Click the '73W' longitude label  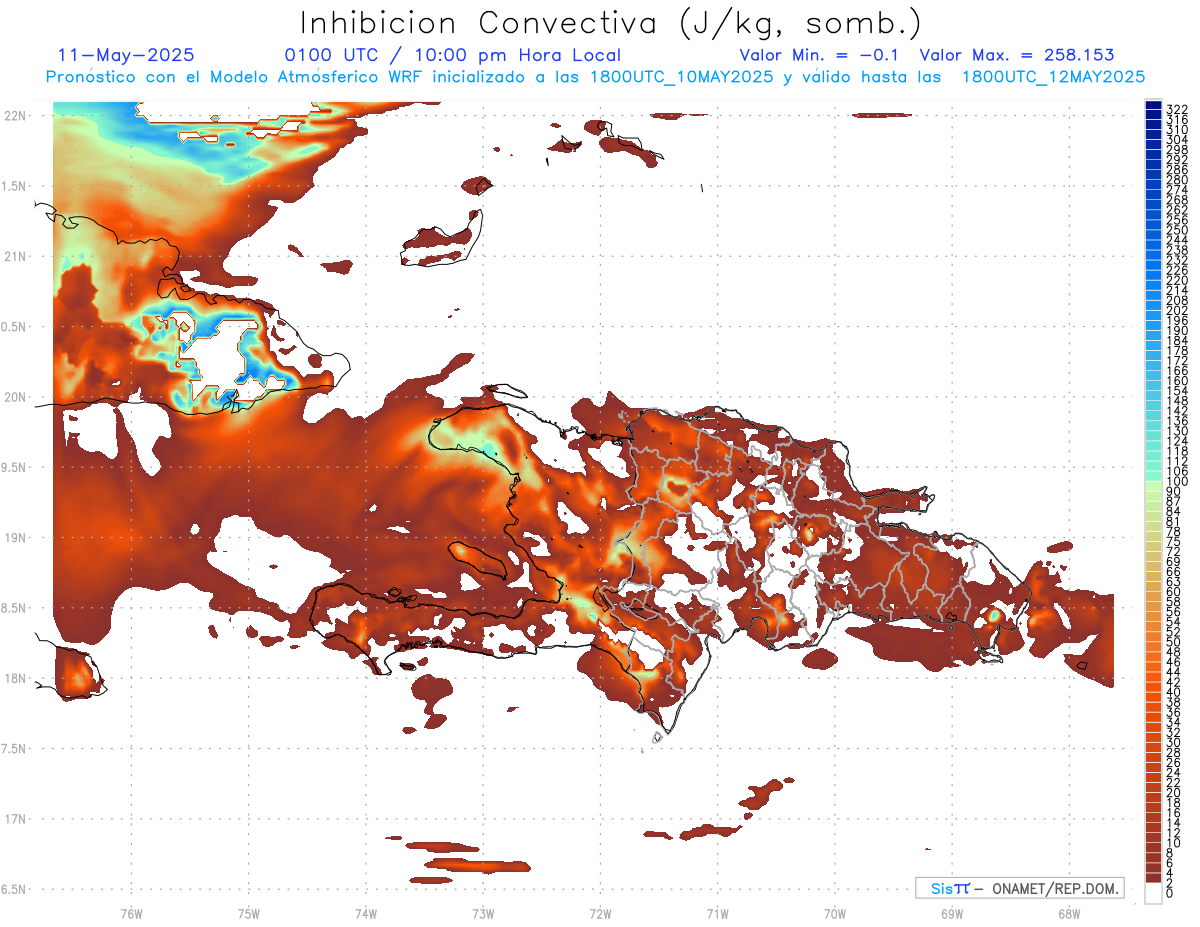tap(483, 913)
